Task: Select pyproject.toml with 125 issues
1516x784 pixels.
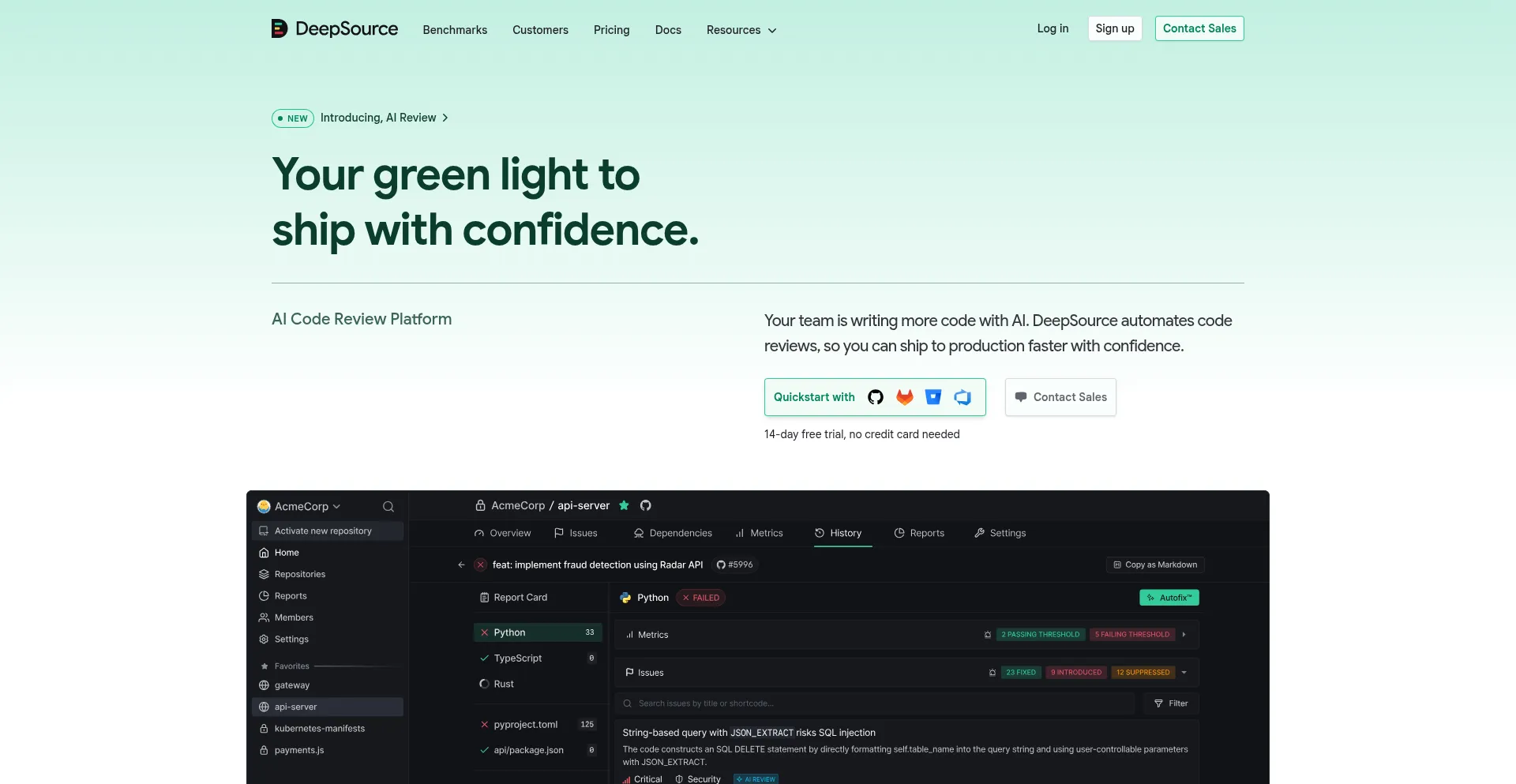Action: (x=538, y=725)
